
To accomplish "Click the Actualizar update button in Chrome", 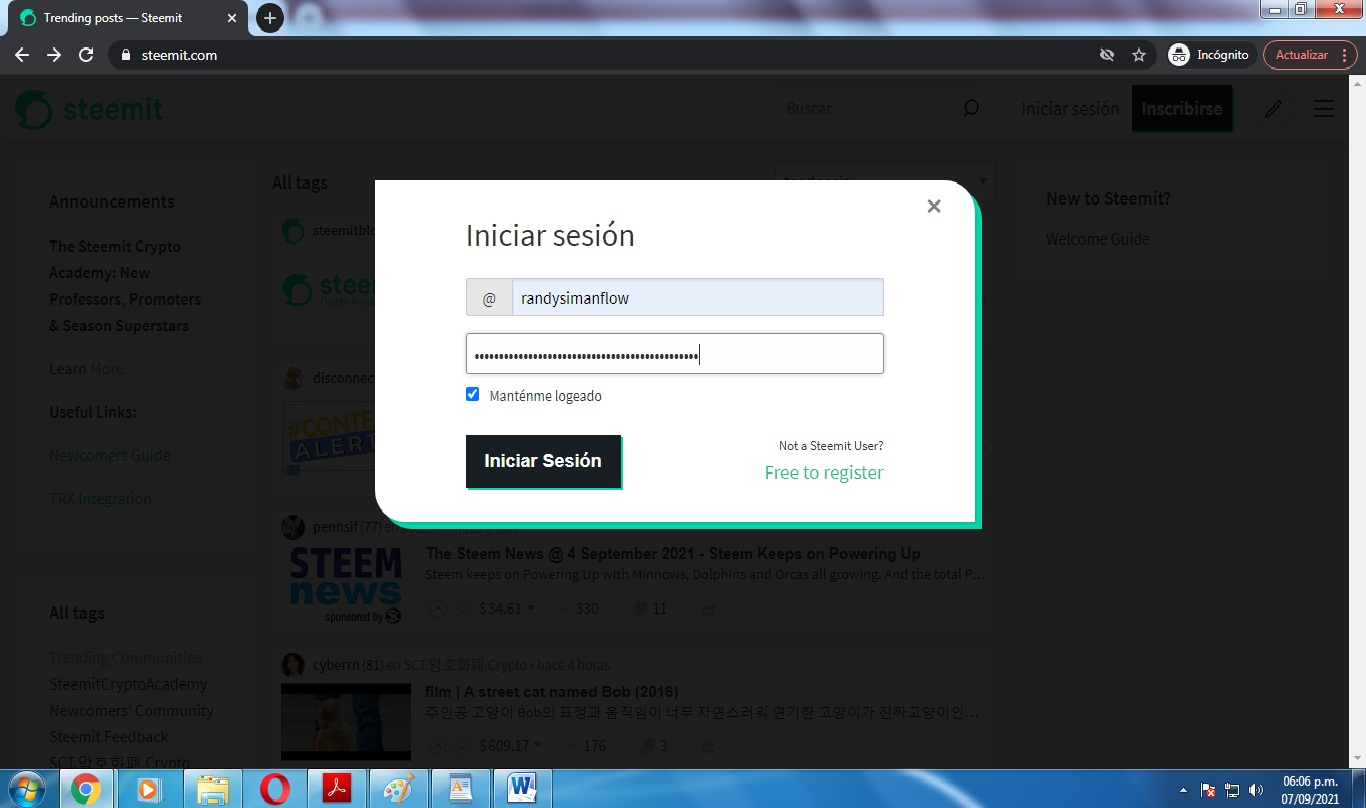I will (1310, 55).
